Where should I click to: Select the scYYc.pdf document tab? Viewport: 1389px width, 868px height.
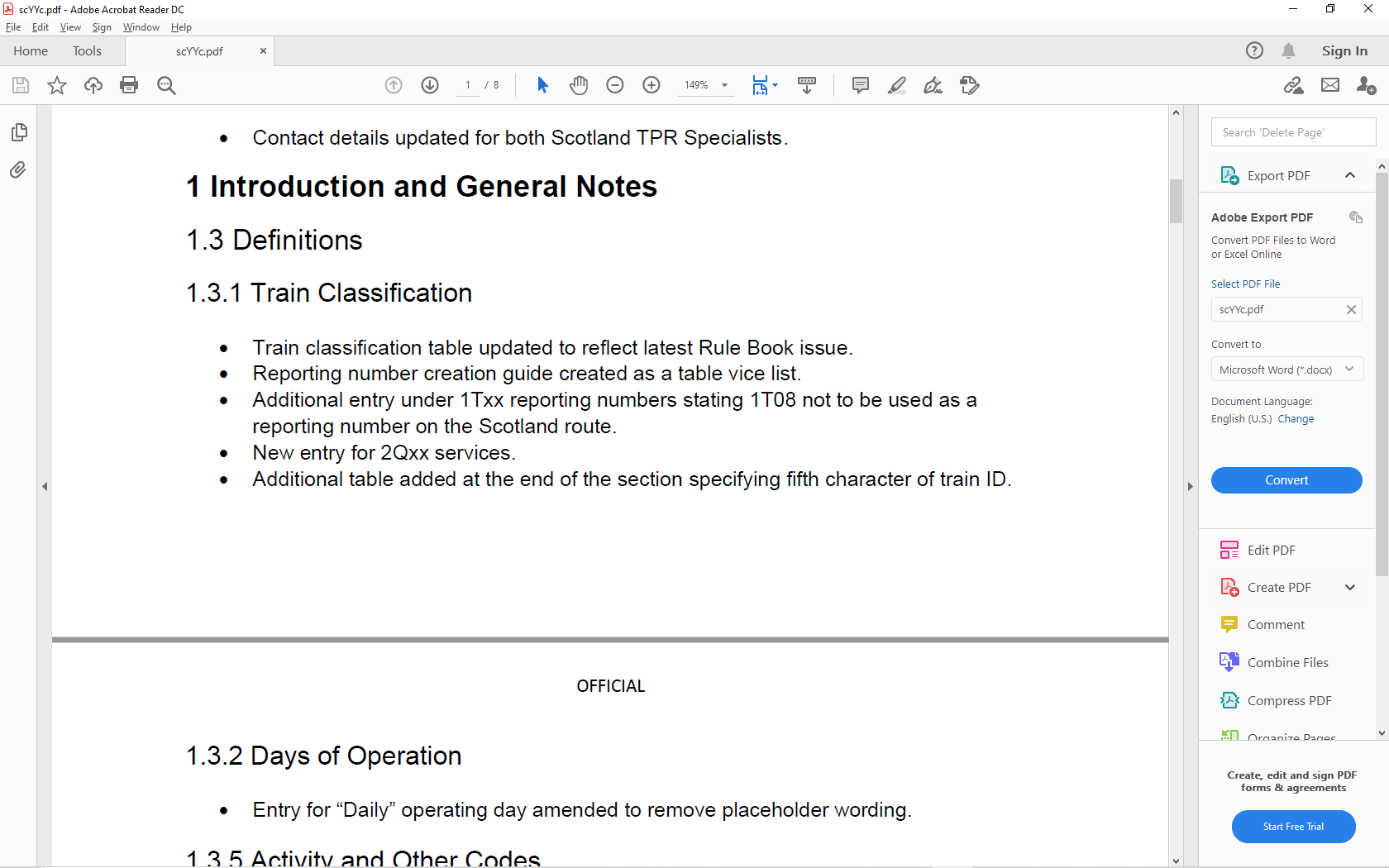point(199,51)
